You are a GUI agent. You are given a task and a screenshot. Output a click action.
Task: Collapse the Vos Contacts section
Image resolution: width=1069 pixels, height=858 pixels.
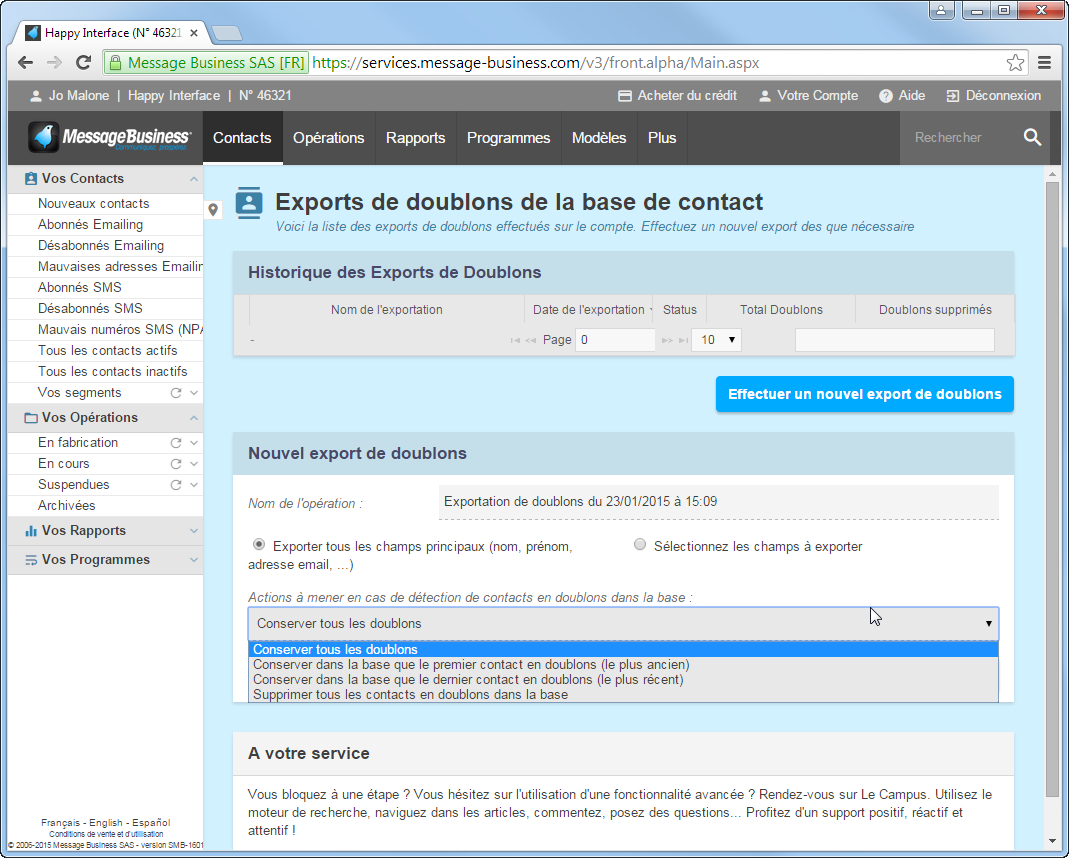point(194,178)
